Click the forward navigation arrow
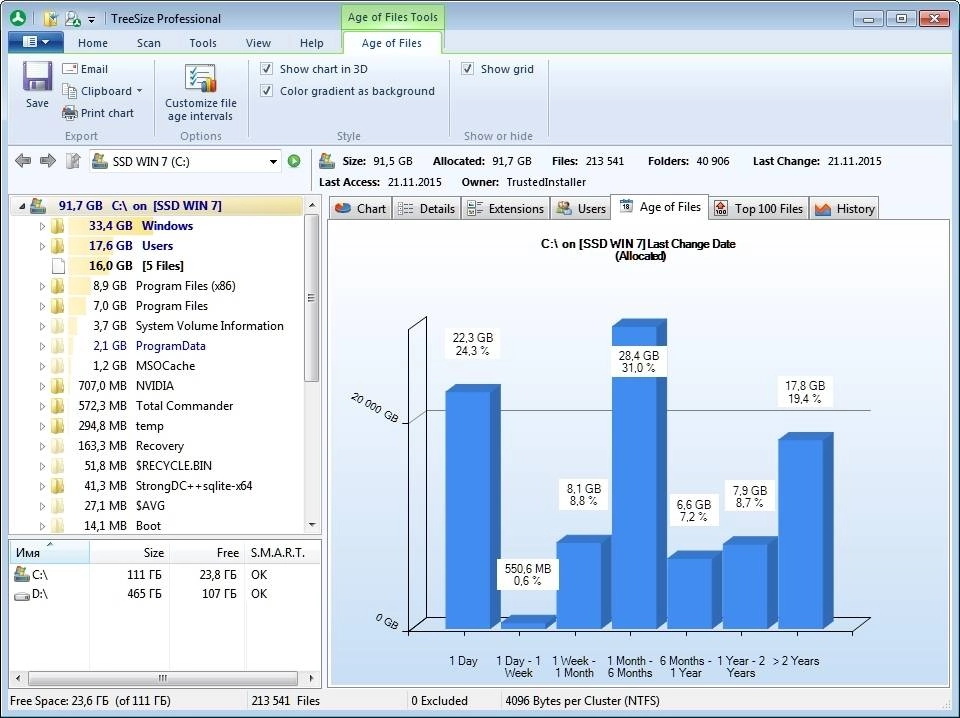 pyautogui.click(x=48, y=161)
